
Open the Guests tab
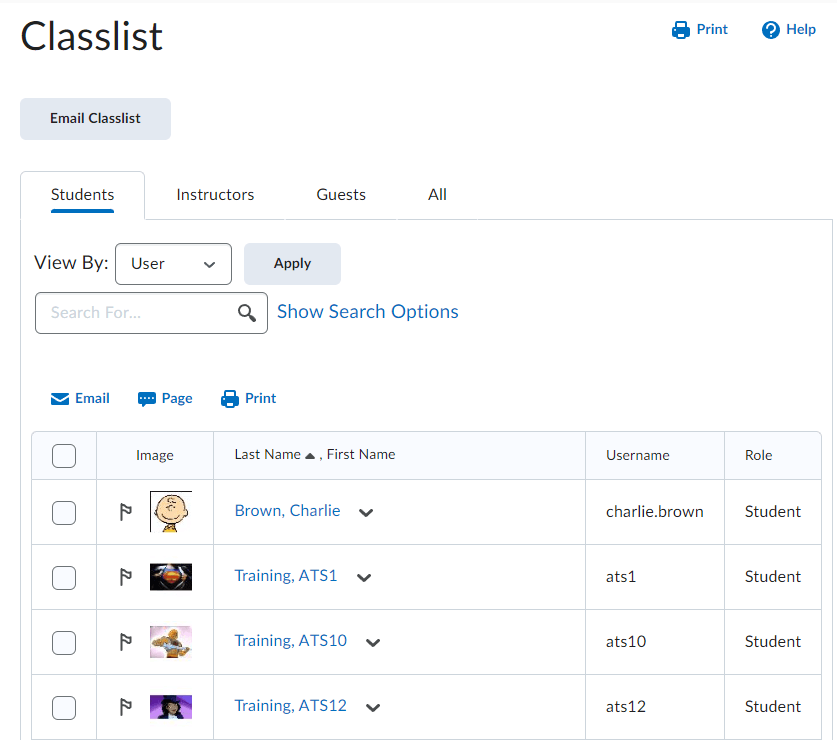341,195
